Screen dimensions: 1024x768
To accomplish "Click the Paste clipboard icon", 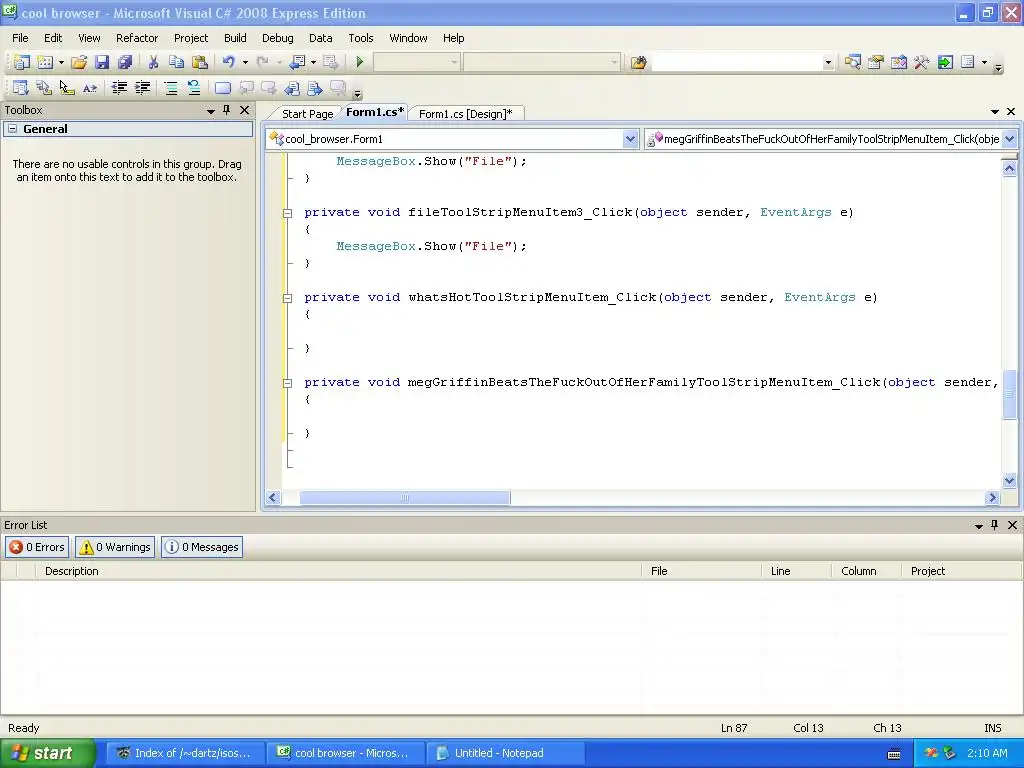I will coord(200,62).
